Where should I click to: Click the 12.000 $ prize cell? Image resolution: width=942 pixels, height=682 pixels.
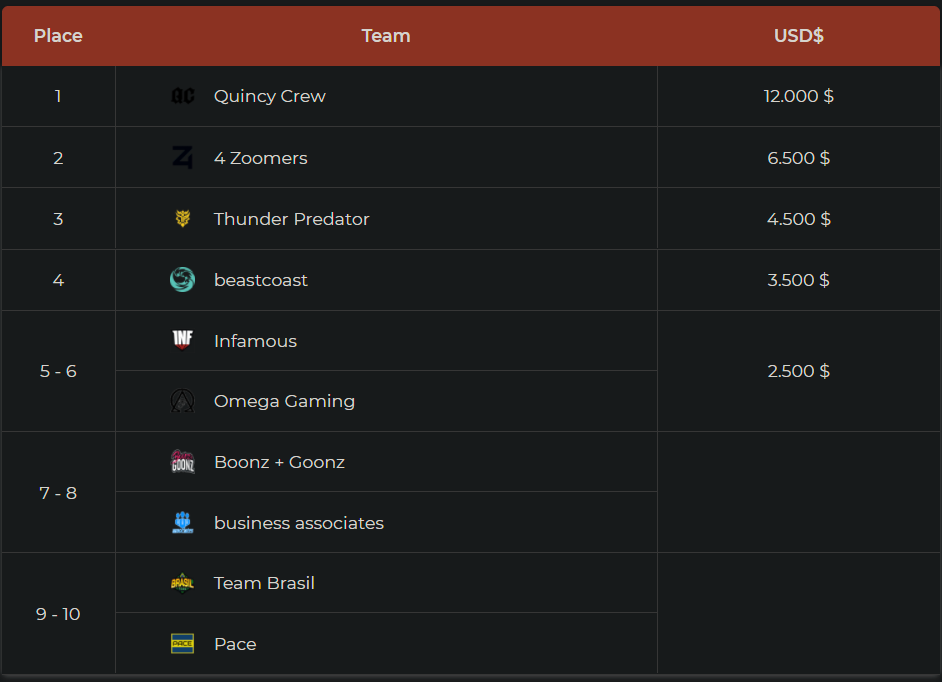798,96
